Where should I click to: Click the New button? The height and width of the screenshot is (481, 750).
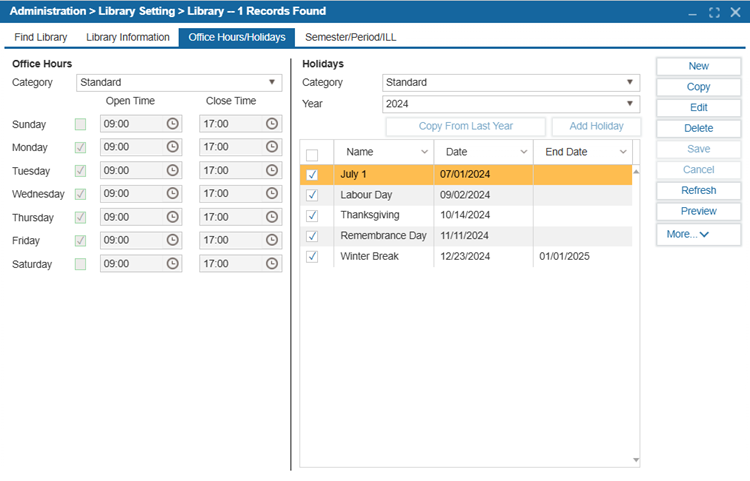(x=698, y=66)
